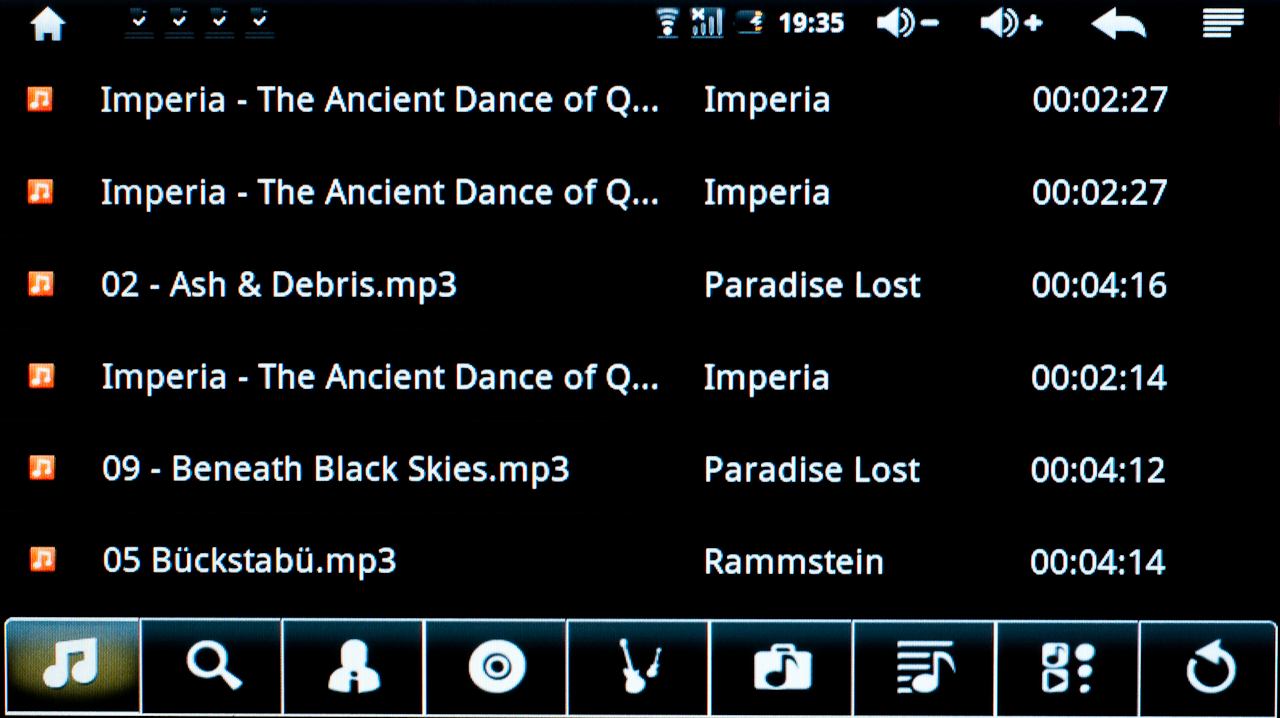The image size is (1280, 718).
Task: Tap the refresh circular arrow button
Action: (x=1209, y=666)
